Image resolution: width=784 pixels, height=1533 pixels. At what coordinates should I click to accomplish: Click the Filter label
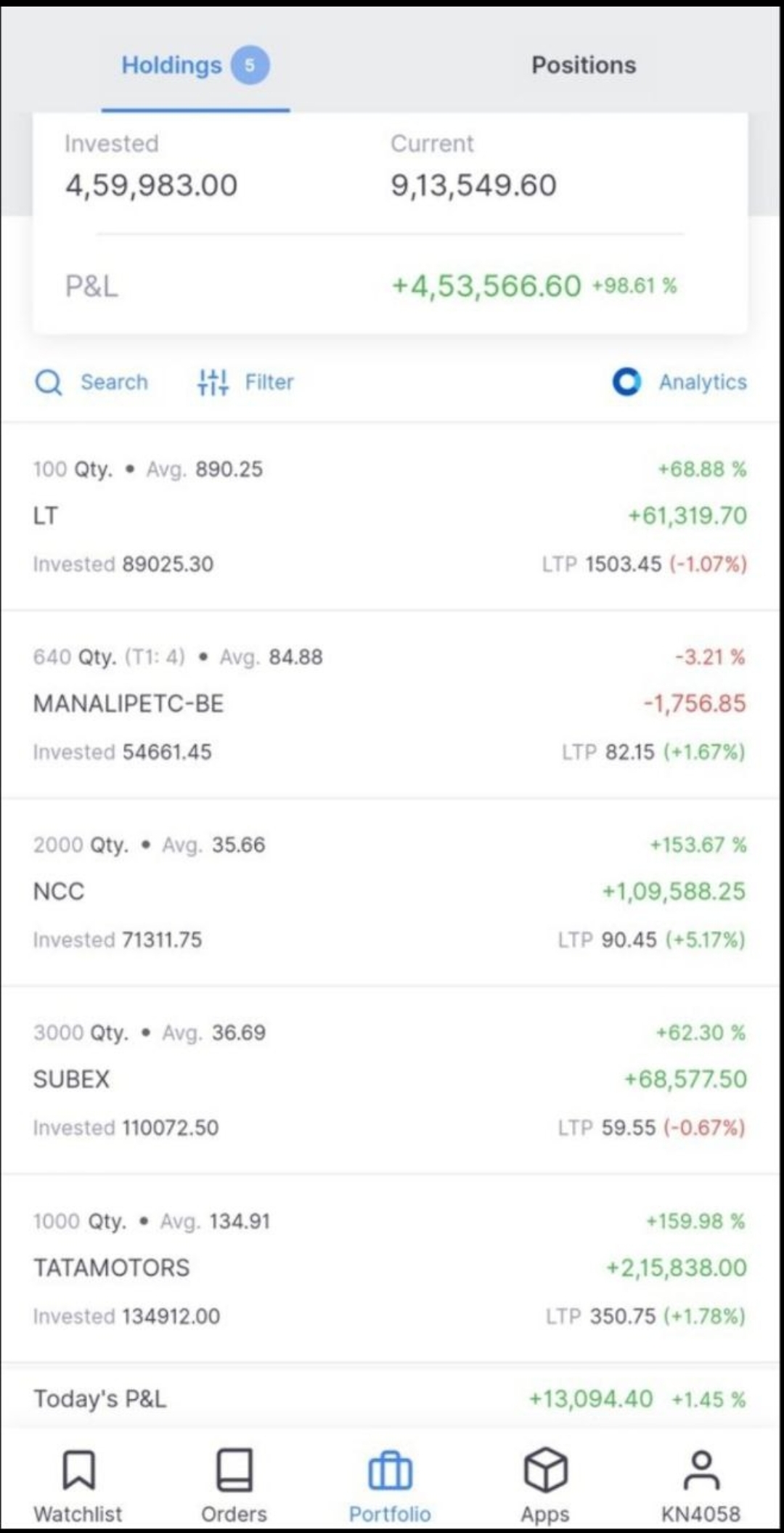(269, 382)
